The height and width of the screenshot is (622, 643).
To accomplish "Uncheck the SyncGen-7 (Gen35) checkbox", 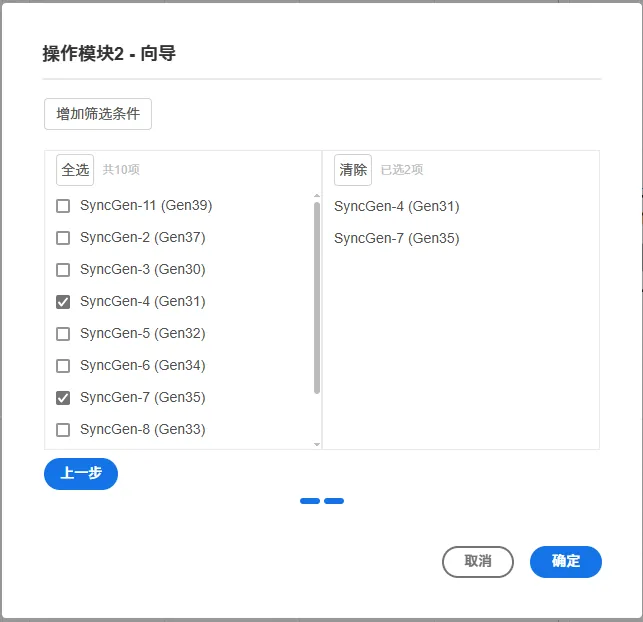I will click(x=63, y=398).
